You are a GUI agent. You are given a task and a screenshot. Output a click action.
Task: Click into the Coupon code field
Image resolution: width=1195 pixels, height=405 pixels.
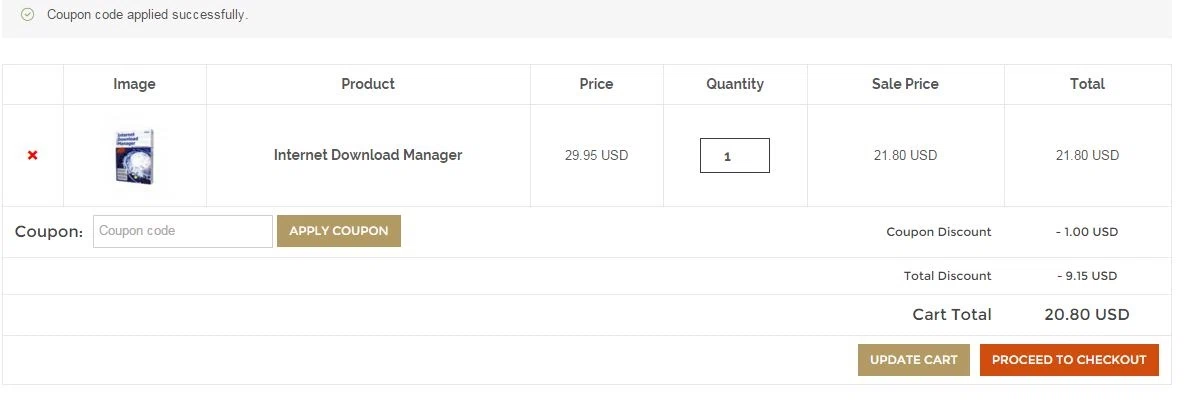point(183,231)
